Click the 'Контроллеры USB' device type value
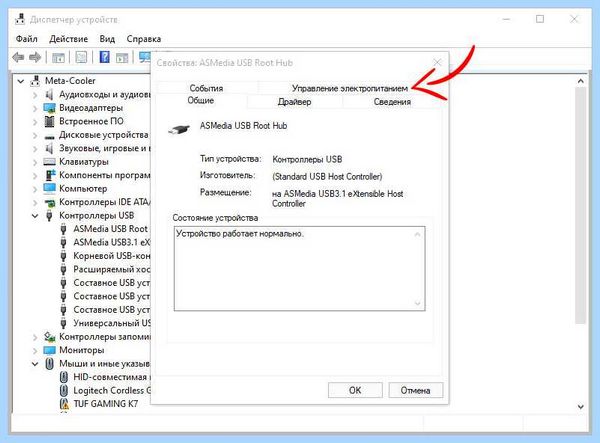This screenshot has width=600, height=443. (307, 160)
